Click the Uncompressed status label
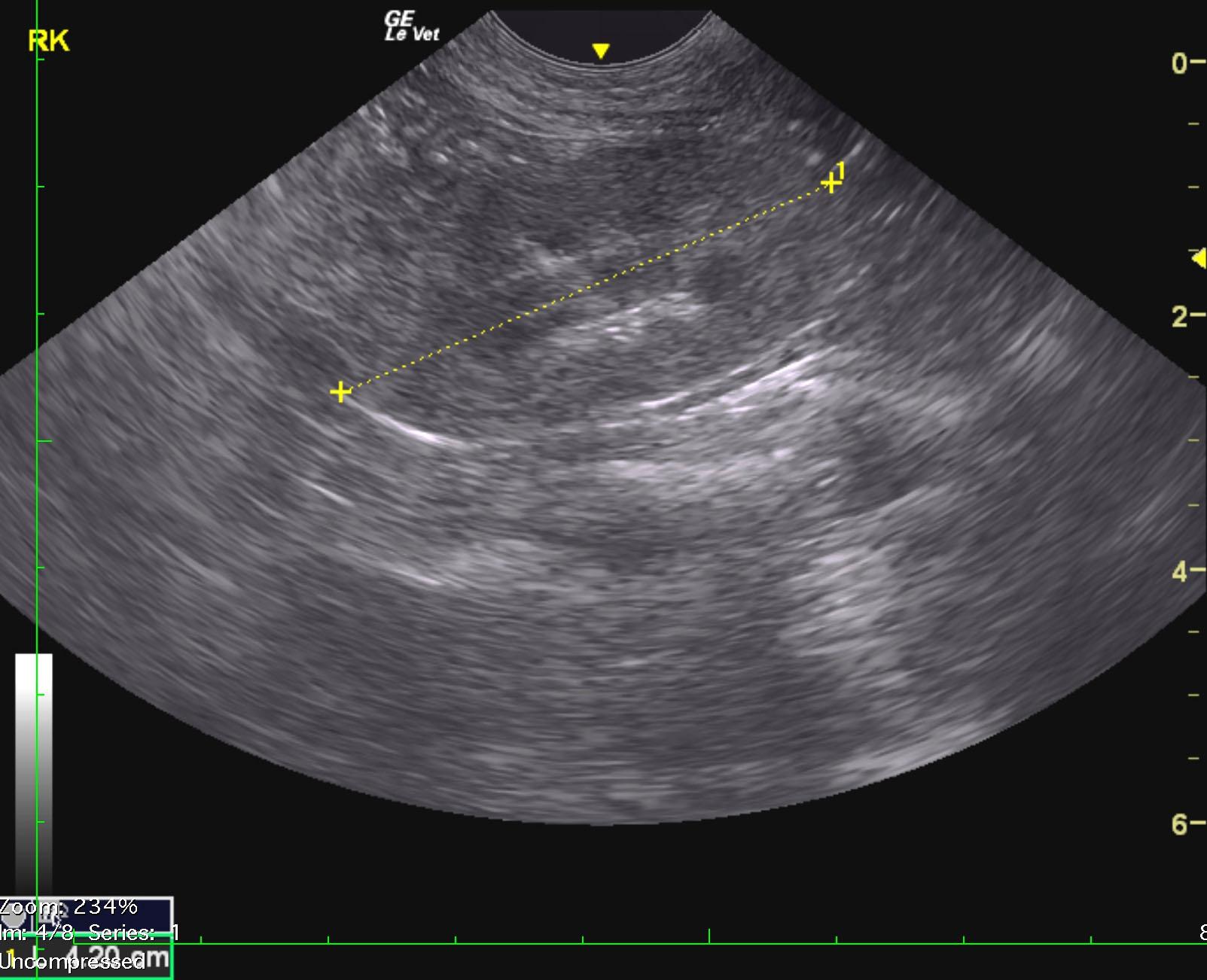1207x980 pixels. 72,962
